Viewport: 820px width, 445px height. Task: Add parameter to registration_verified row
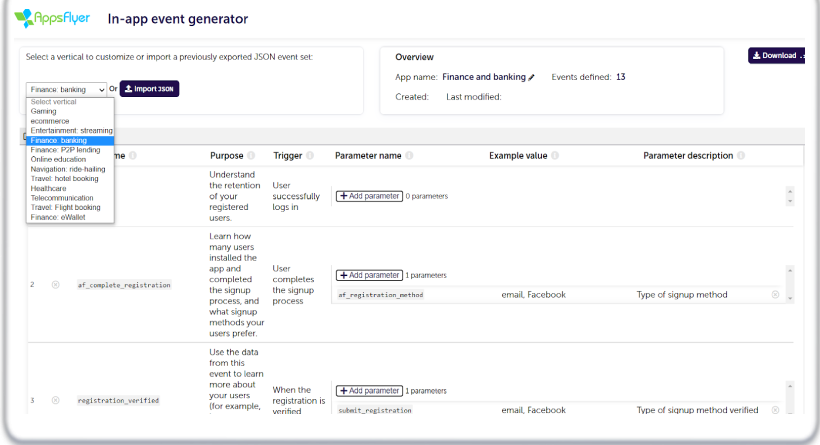coord(369,391)
